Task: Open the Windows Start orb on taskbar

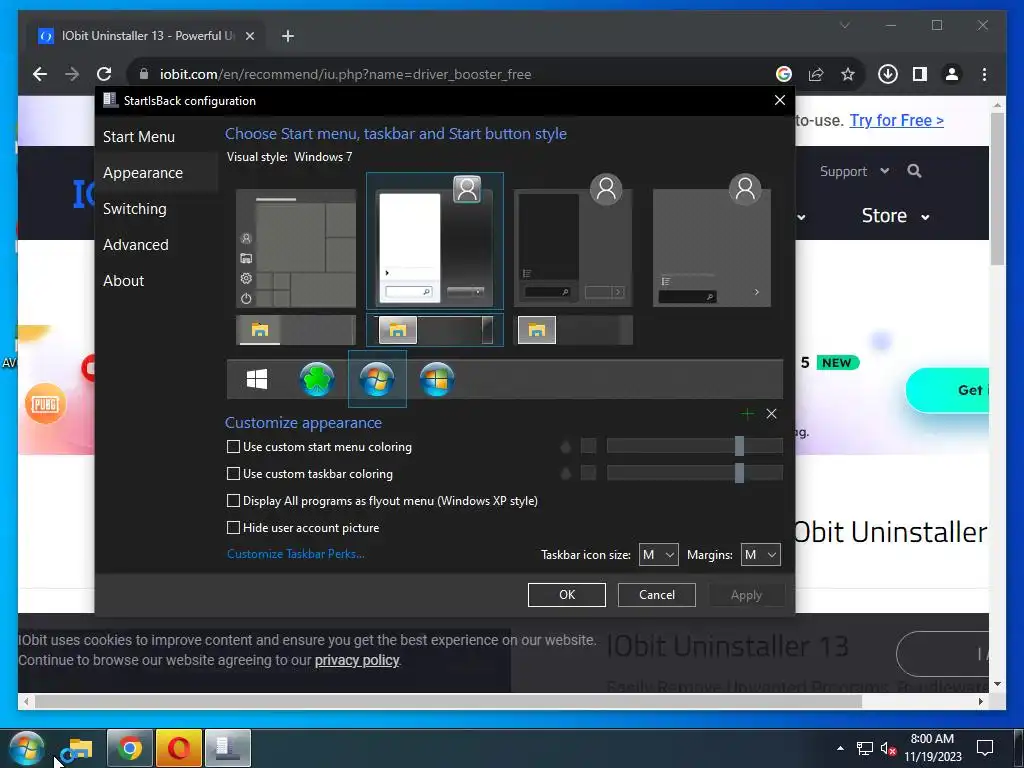Action: tap(27, 748)
